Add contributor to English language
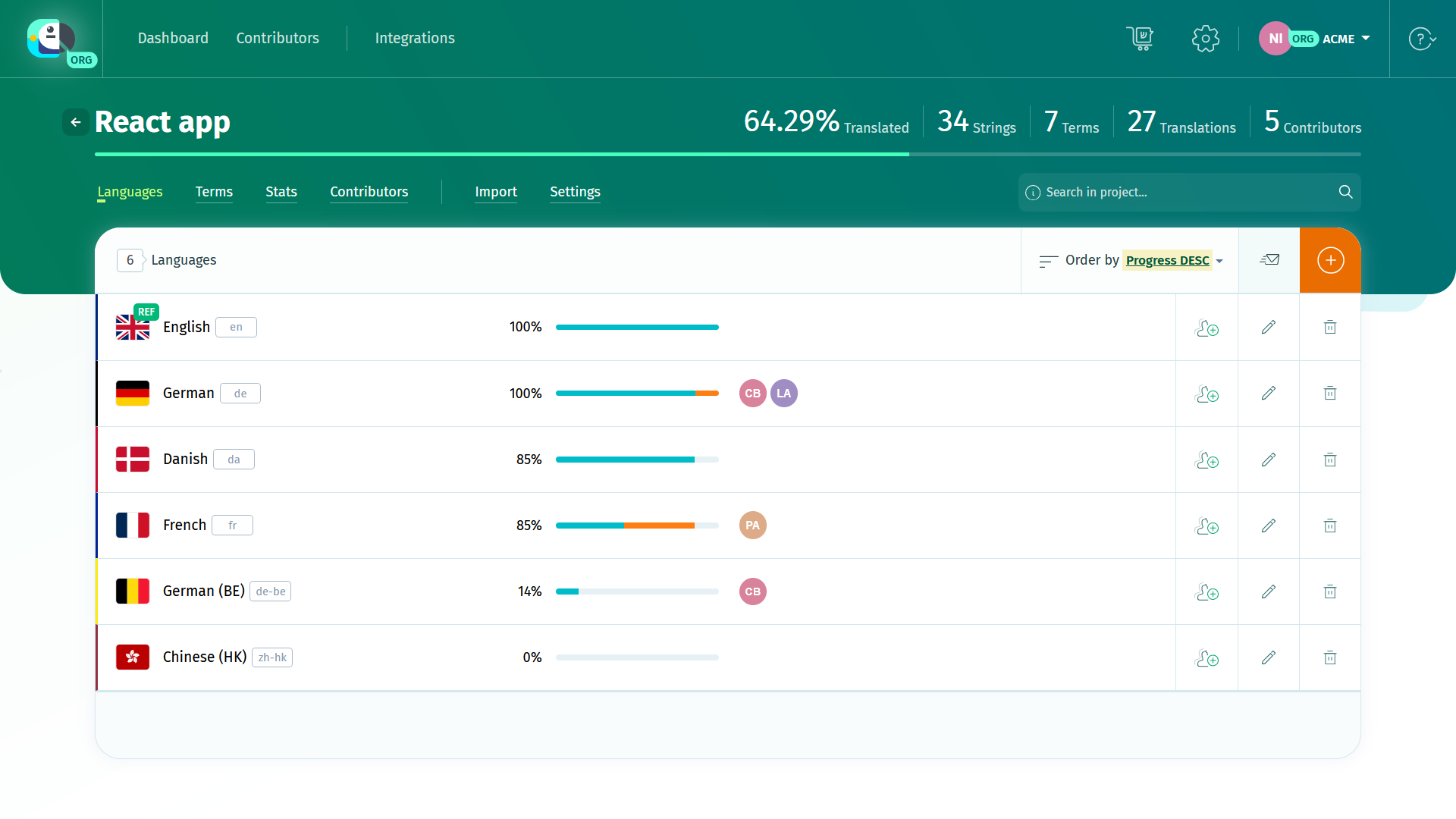 1207,328
